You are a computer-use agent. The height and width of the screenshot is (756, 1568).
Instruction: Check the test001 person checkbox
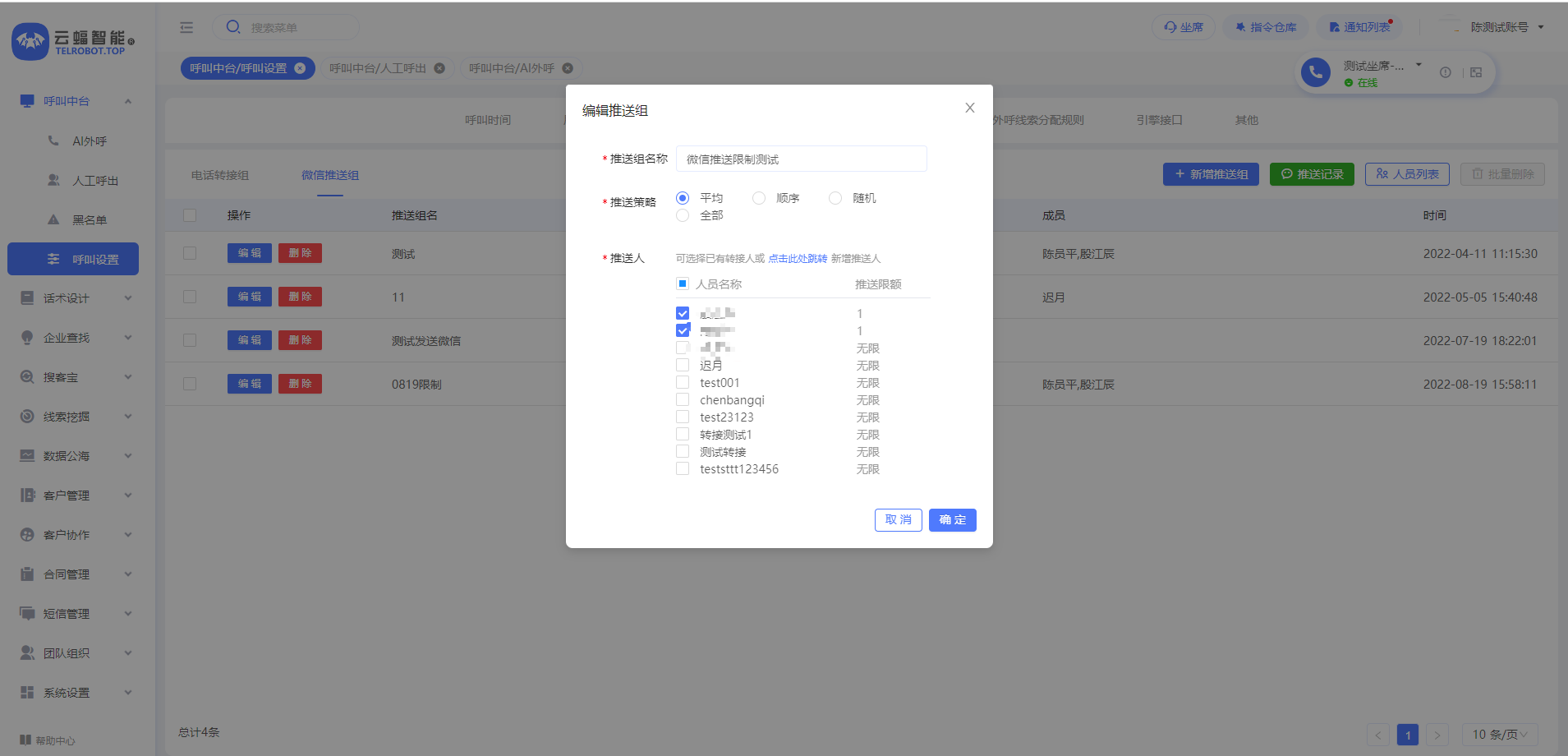(683, 382)
